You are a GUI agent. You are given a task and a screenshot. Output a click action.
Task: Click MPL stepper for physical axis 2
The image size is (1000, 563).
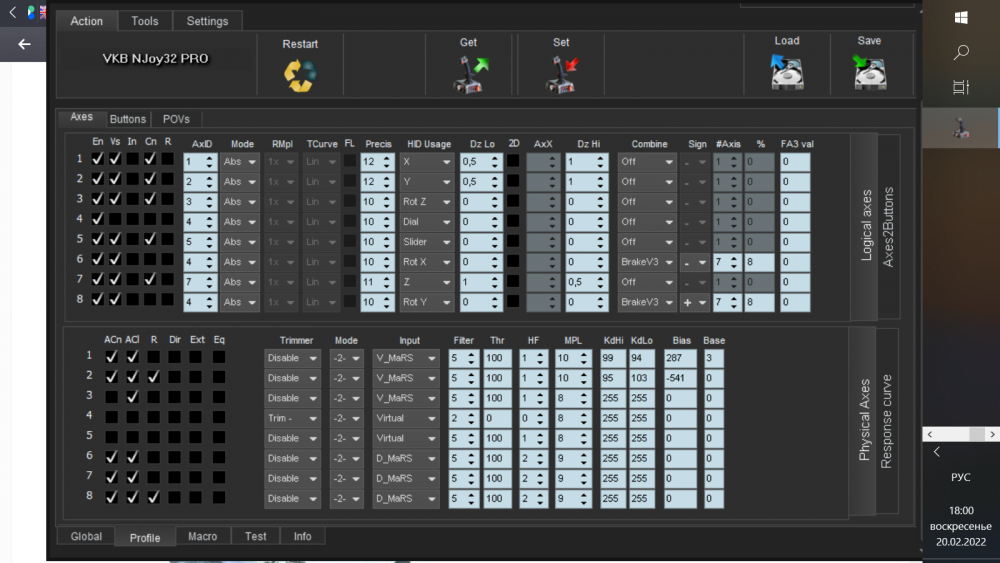584,378
